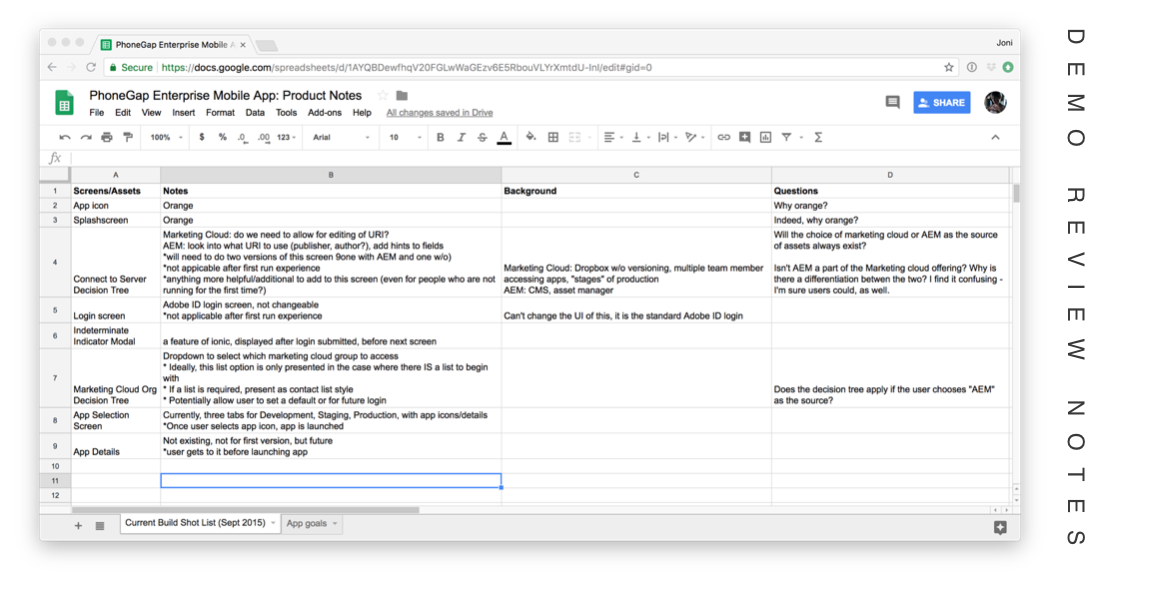The height and width of the screenshot is (612, 1150).
Task: Reload the browser page
Action: point(91,68)
